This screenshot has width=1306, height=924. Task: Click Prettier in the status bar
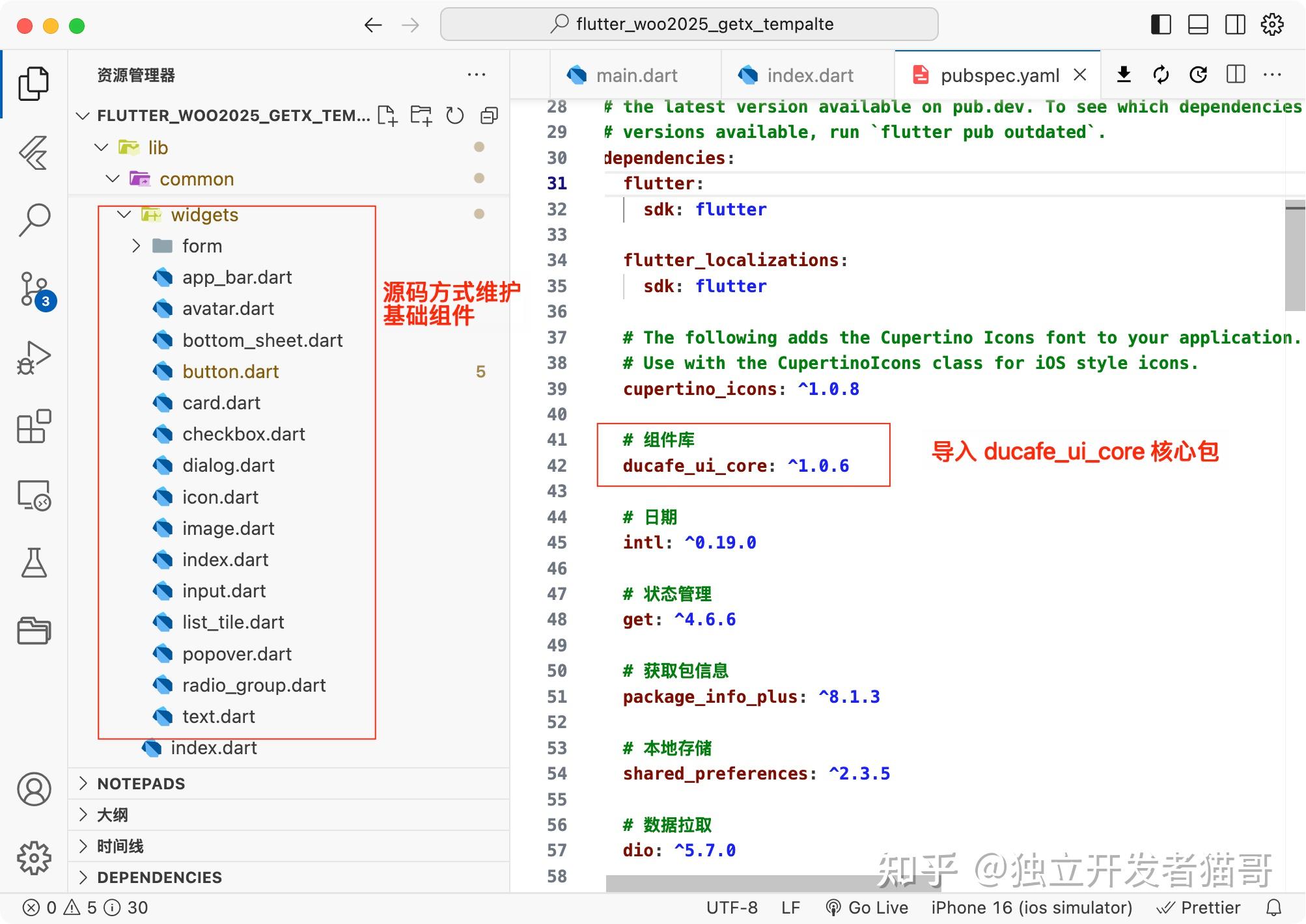pyautogui.click(x=1198, y=908)
